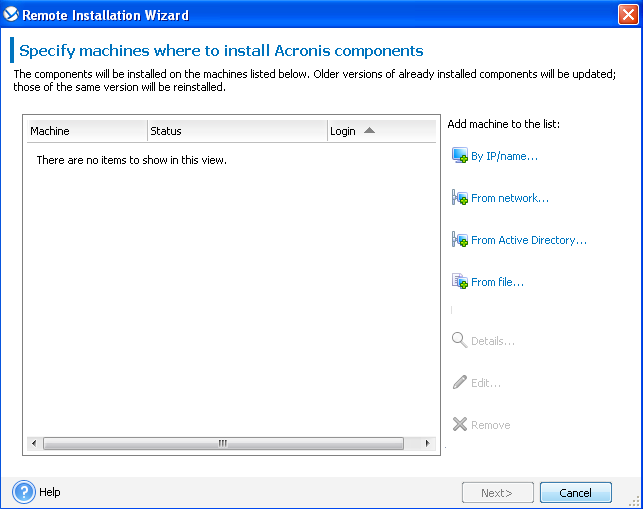The width and height of the screenshot is (643, 509).
Task: Click the 'There are no items' message
Action: click(x=132, y=160)
